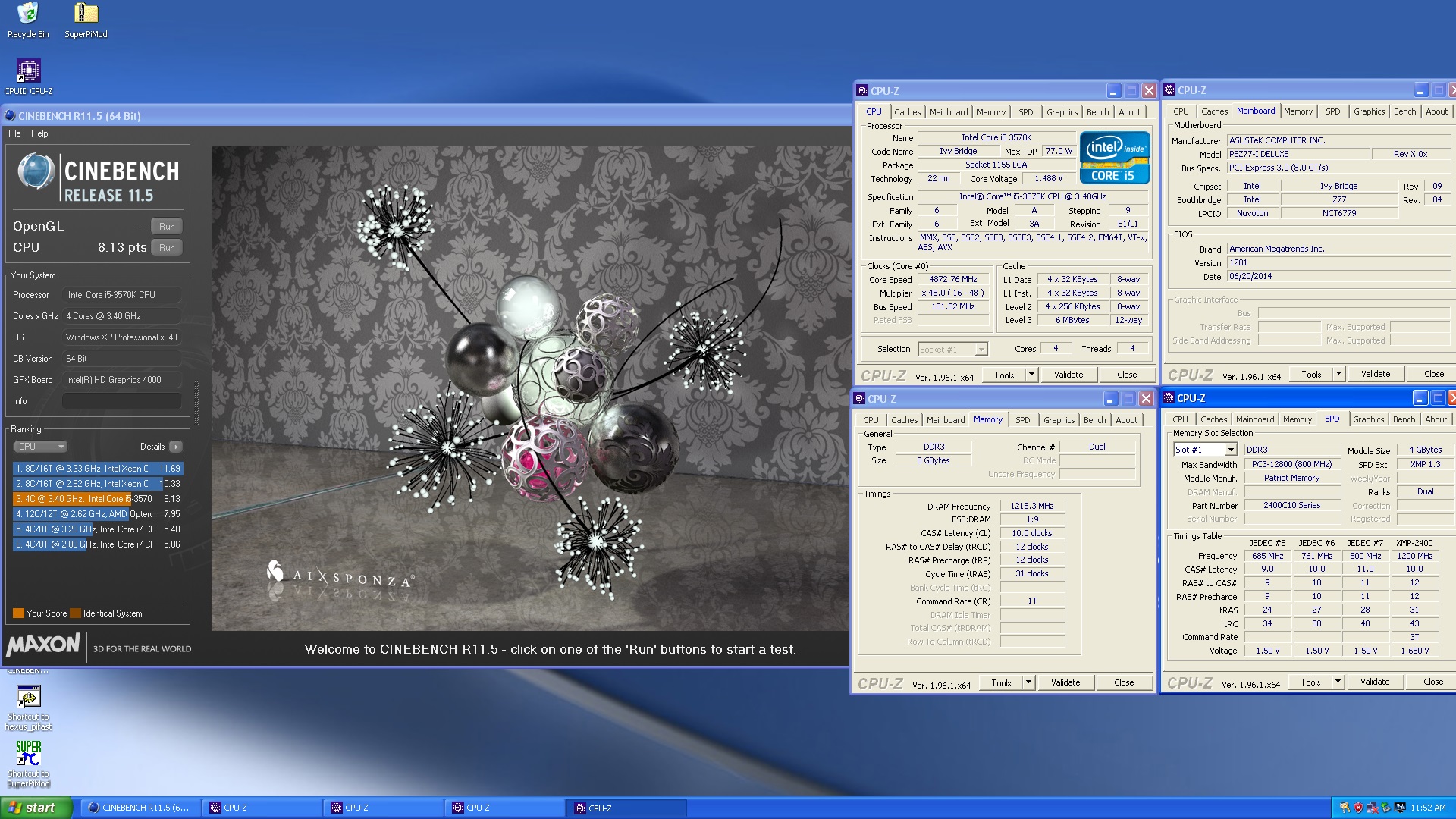1456x819 pixels.
Task: Open About tab in CPU window
Action: pos(1130,112)
